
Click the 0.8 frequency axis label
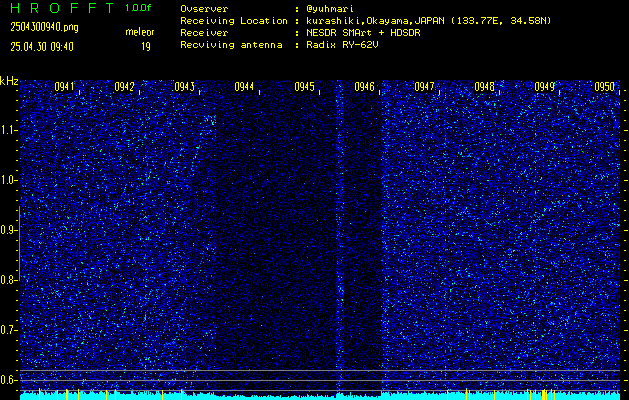[7, 280]
